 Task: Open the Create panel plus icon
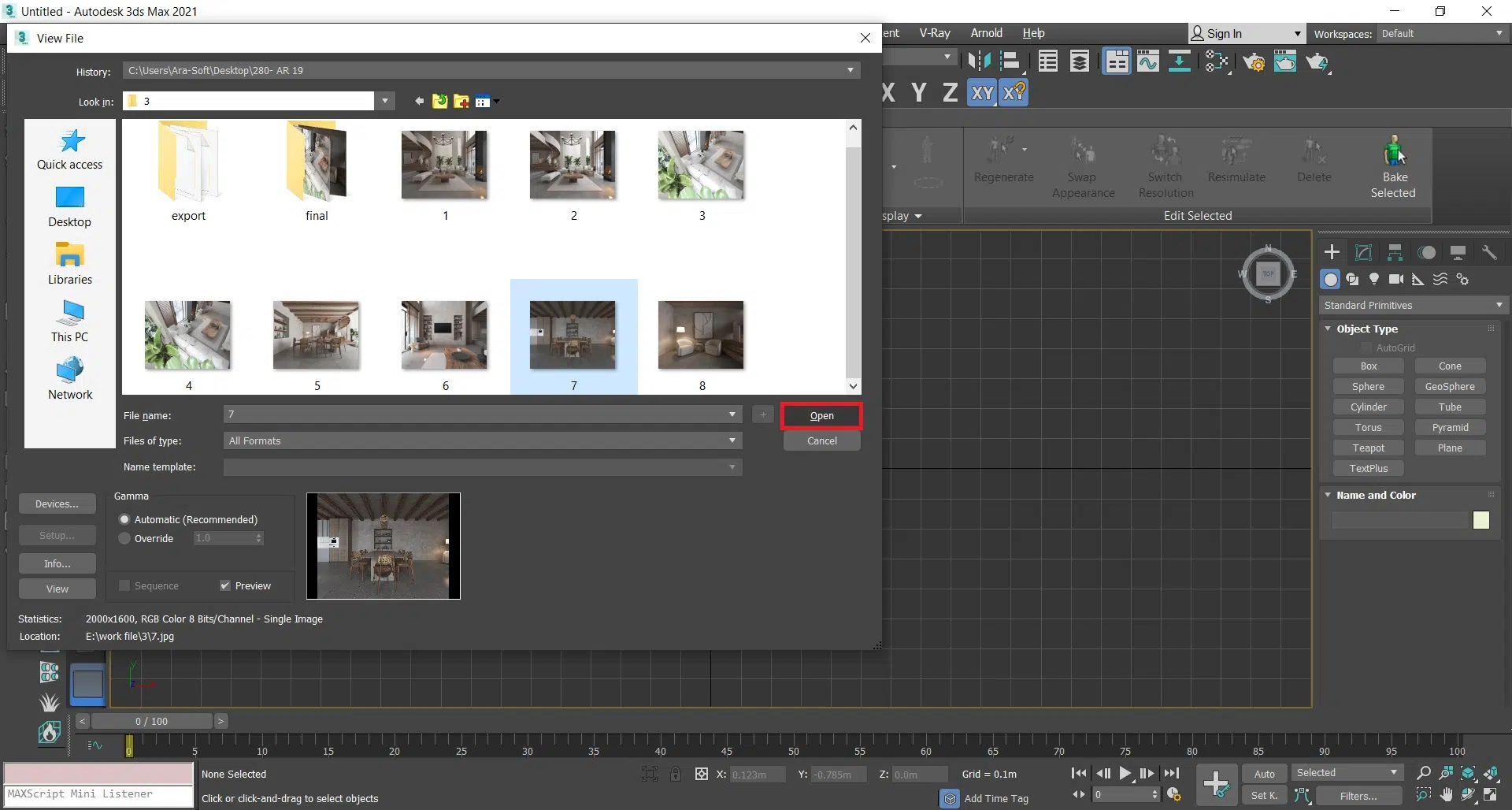coord(1332,252)
